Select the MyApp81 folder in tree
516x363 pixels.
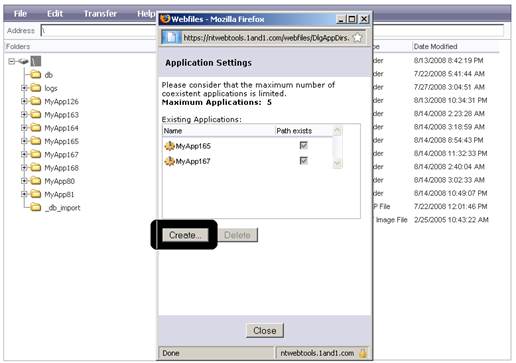coord(59,194)
